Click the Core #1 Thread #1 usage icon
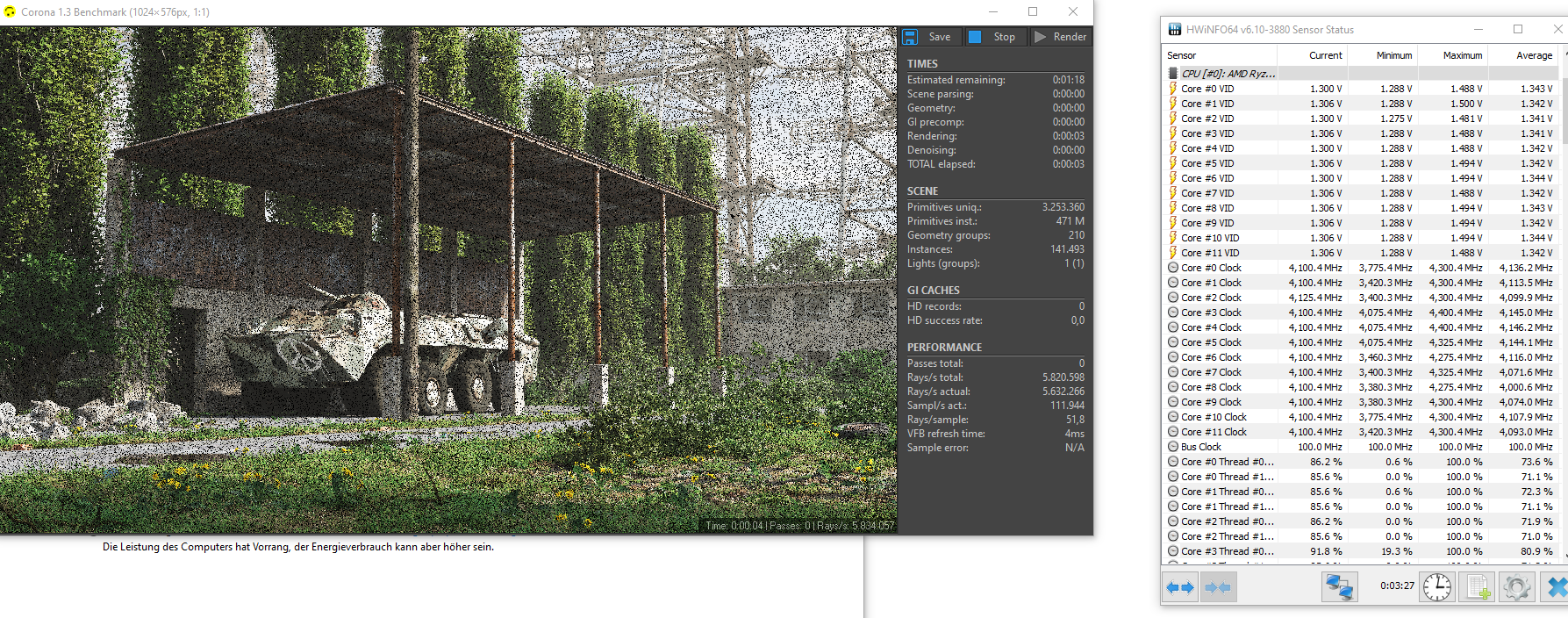 pyautogui.click(x=1173, y=507)
